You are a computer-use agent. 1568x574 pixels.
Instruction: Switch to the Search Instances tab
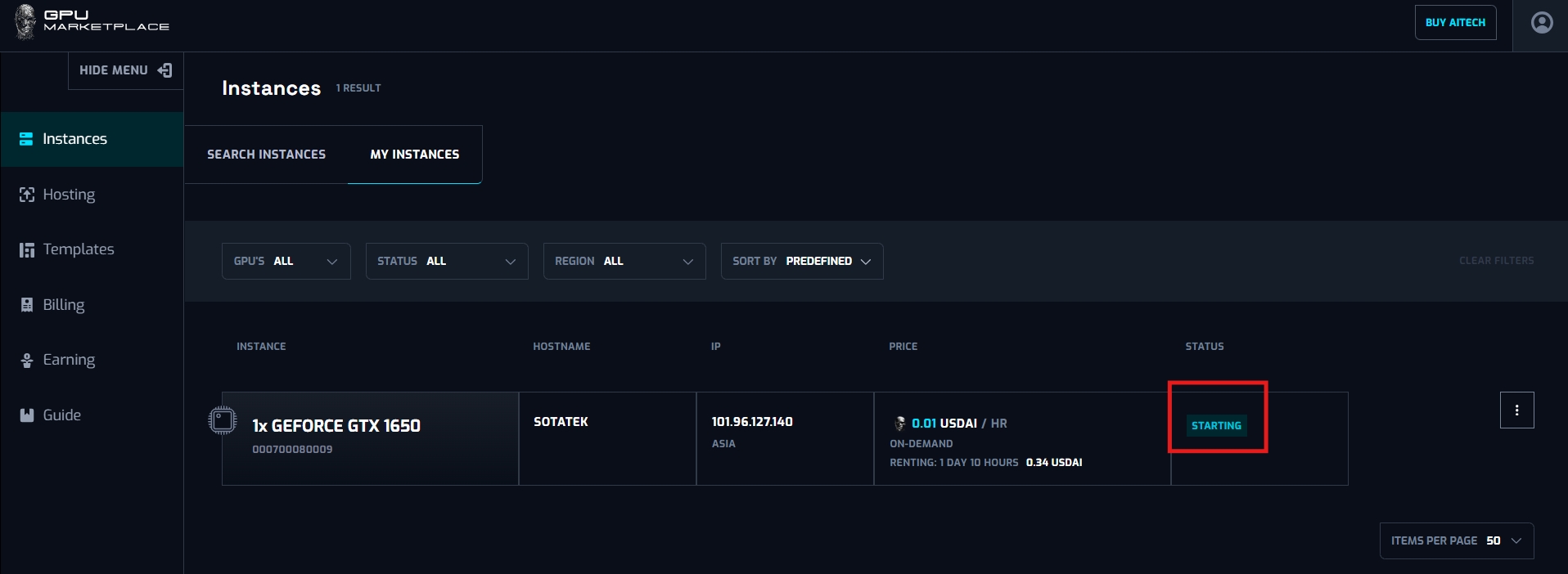[266, 155]
